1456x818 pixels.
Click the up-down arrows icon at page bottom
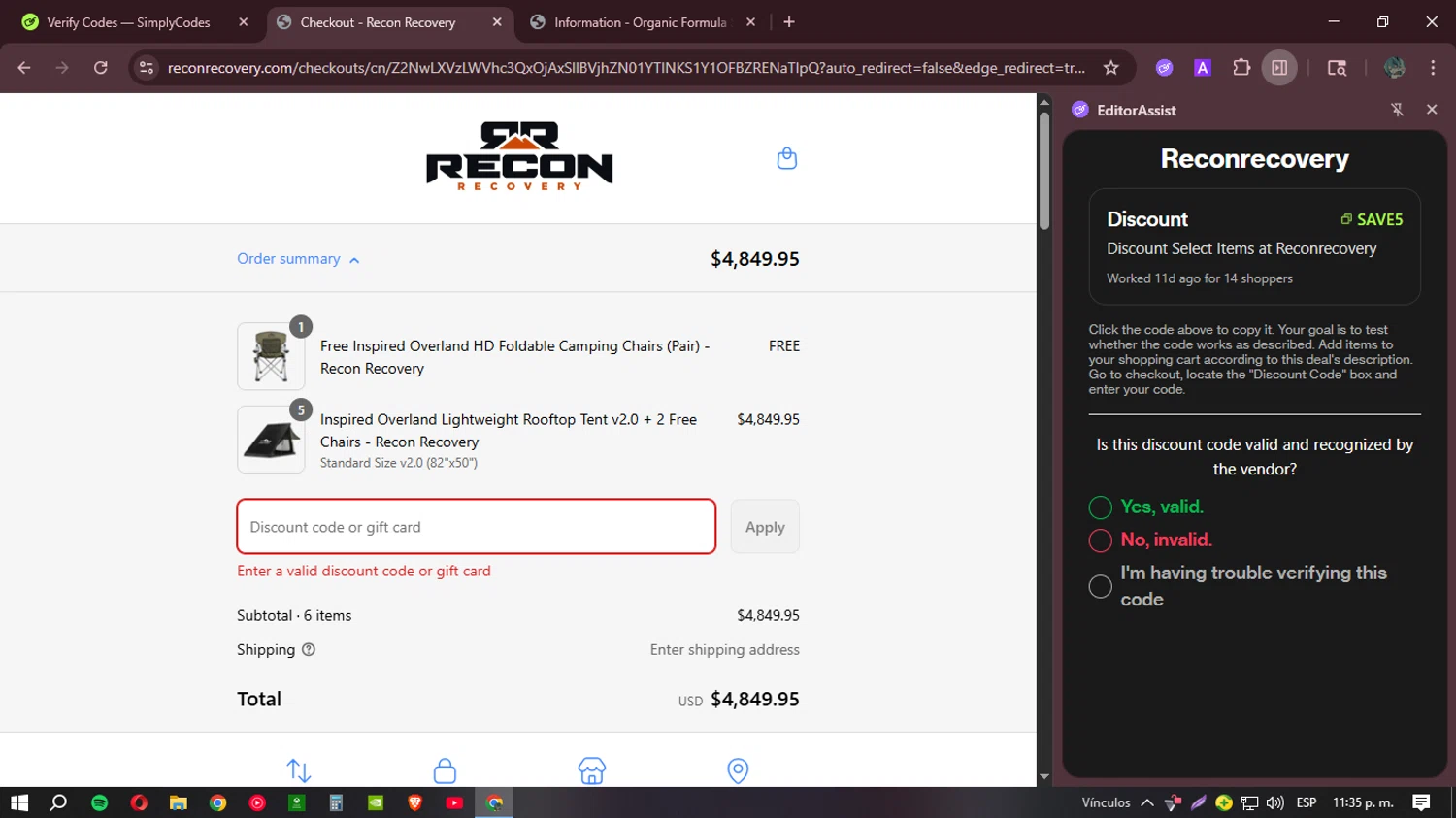click(299, 770)
